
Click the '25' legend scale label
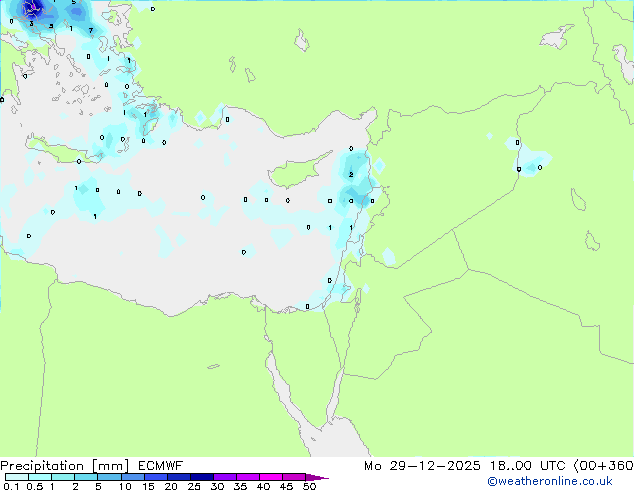coord(194,486)
